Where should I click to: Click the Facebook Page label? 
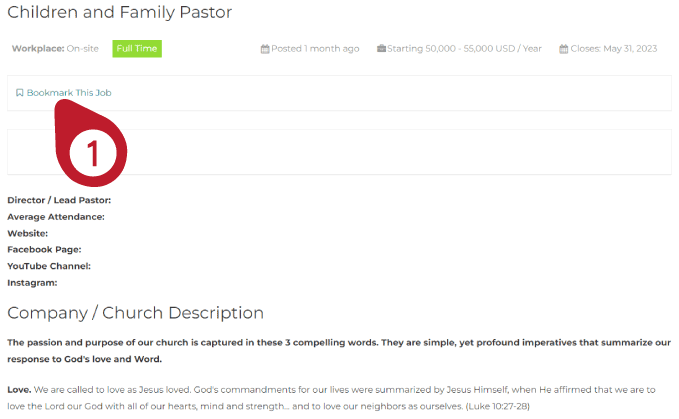pyautogui.click(x=44, y=249)
